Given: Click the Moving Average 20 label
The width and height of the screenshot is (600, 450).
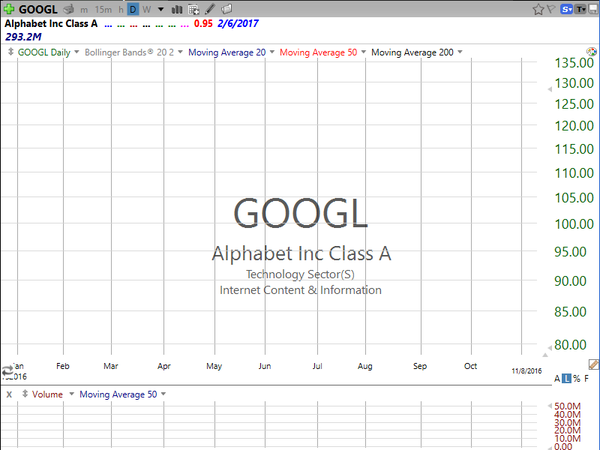Looking at the screenshot, I should [227, 52].
